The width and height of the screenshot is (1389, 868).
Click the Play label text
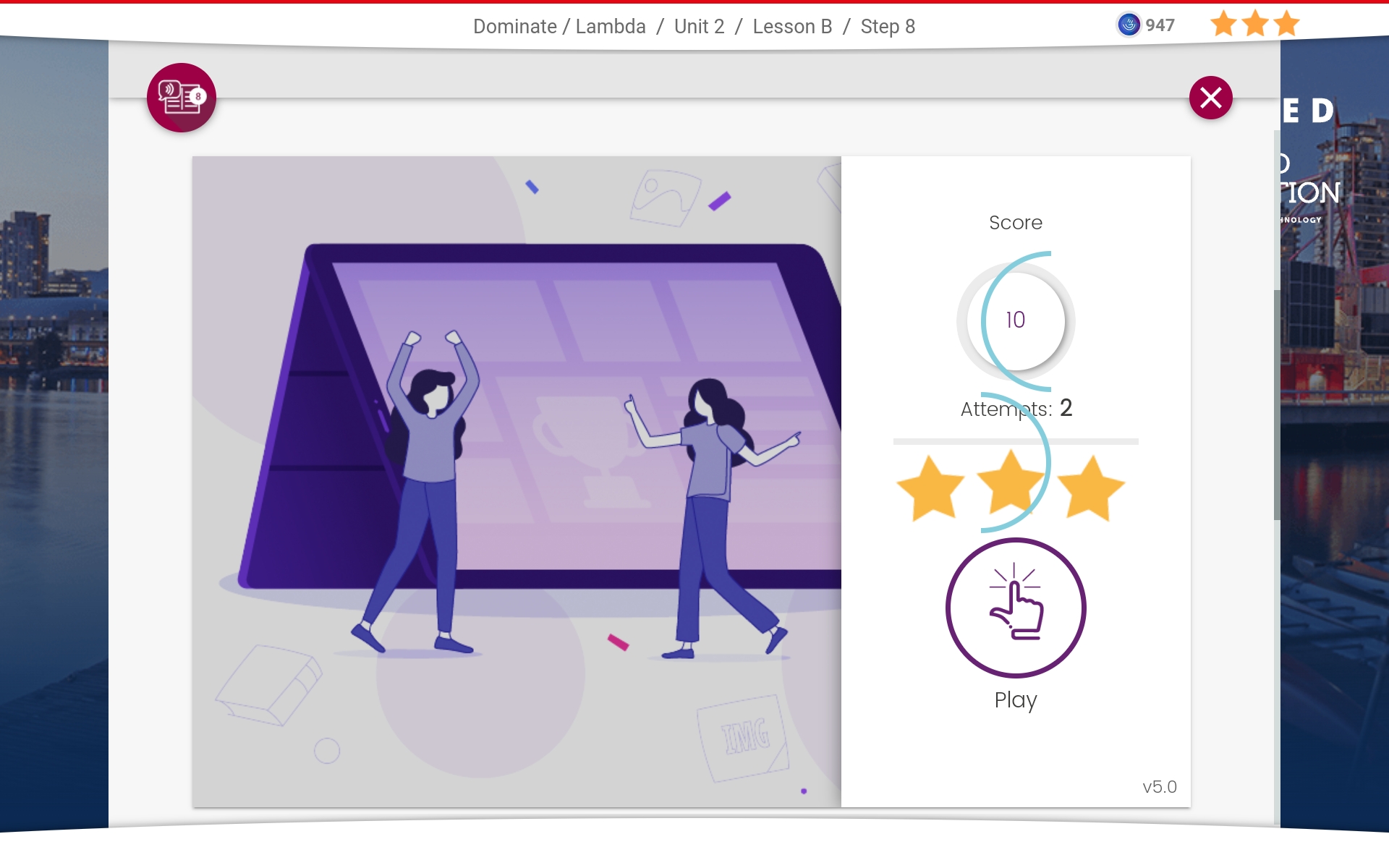1015,699
